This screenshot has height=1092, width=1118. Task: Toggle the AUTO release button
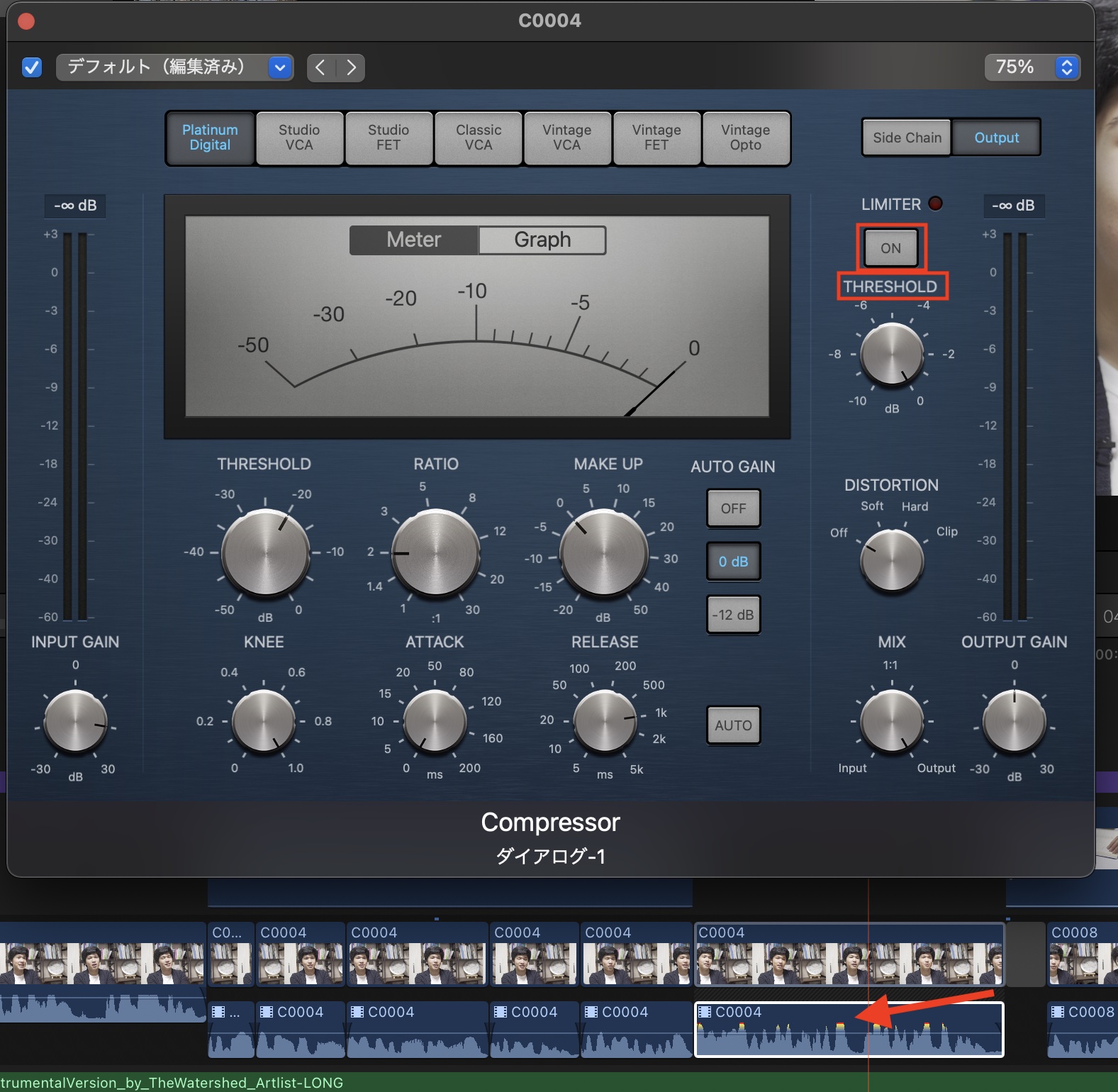click(733, 725)
